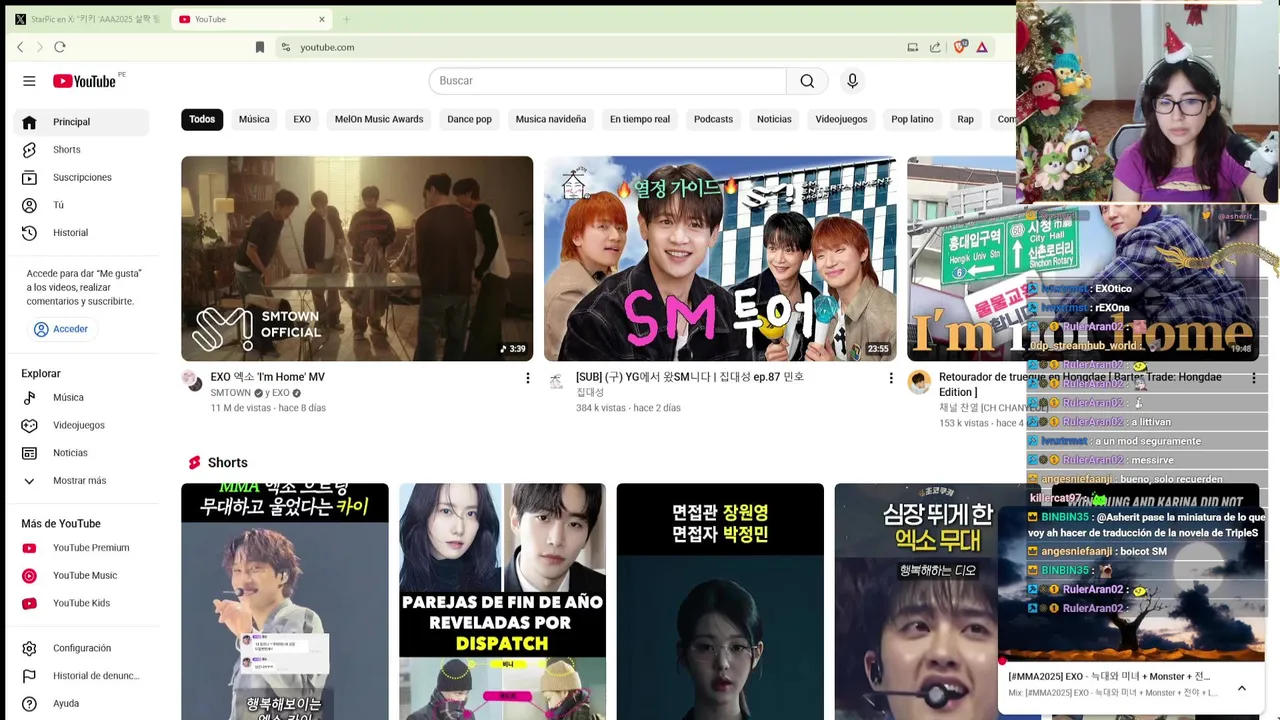Click the search magnifier button
Screen dimensions: 1280x720
coord(807,81)
